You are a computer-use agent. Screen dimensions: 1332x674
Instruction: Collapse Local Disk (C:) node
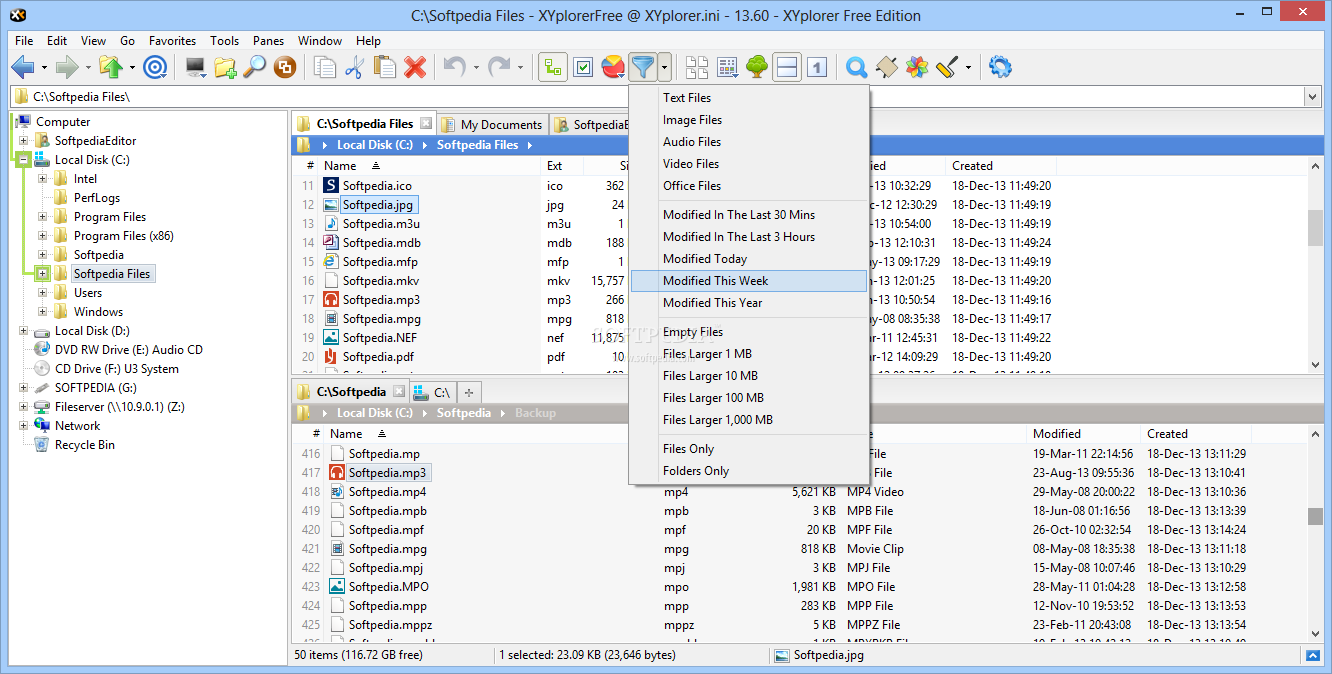tap(23, 160)
